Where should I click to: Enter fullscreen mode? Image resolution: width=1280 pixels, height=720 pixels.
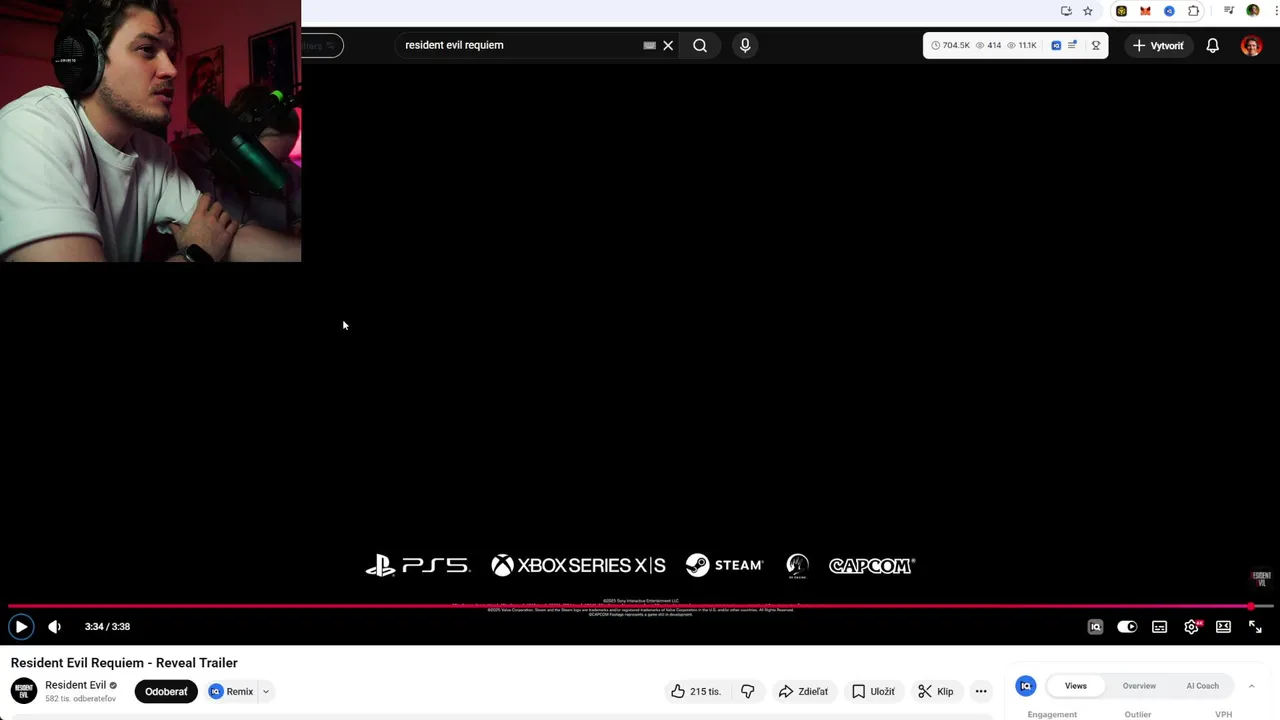click(1255, 627)
